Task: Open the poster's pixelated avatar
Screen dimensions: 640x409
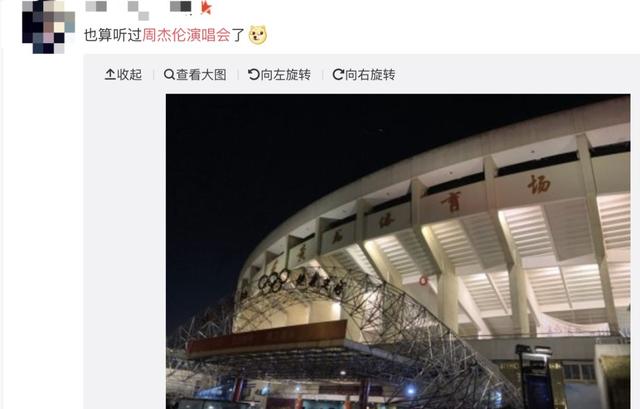Action: coord(48,27)
